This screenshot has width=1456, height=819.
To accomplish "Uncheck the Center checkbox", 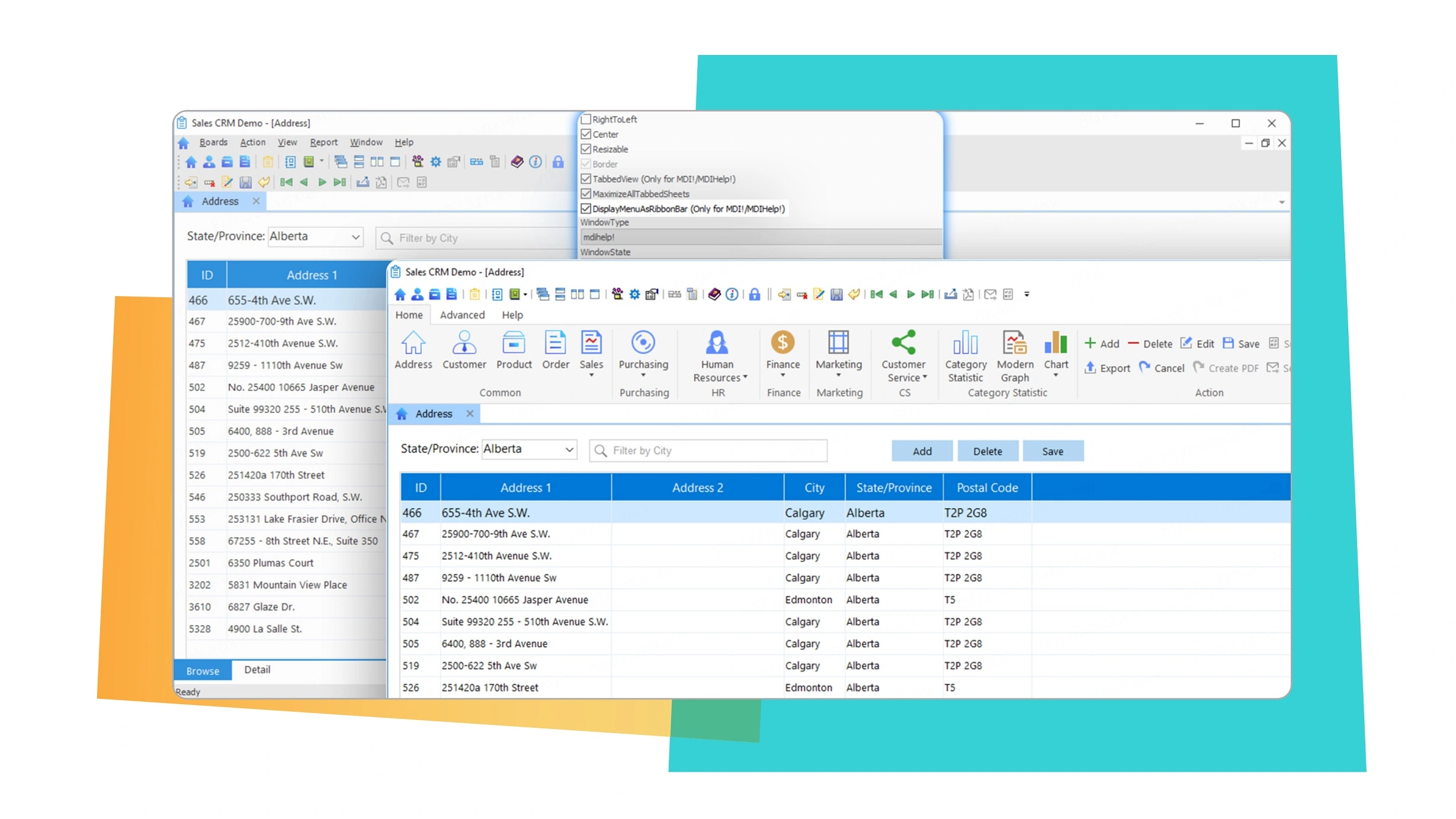I will [x=586, y=134].
